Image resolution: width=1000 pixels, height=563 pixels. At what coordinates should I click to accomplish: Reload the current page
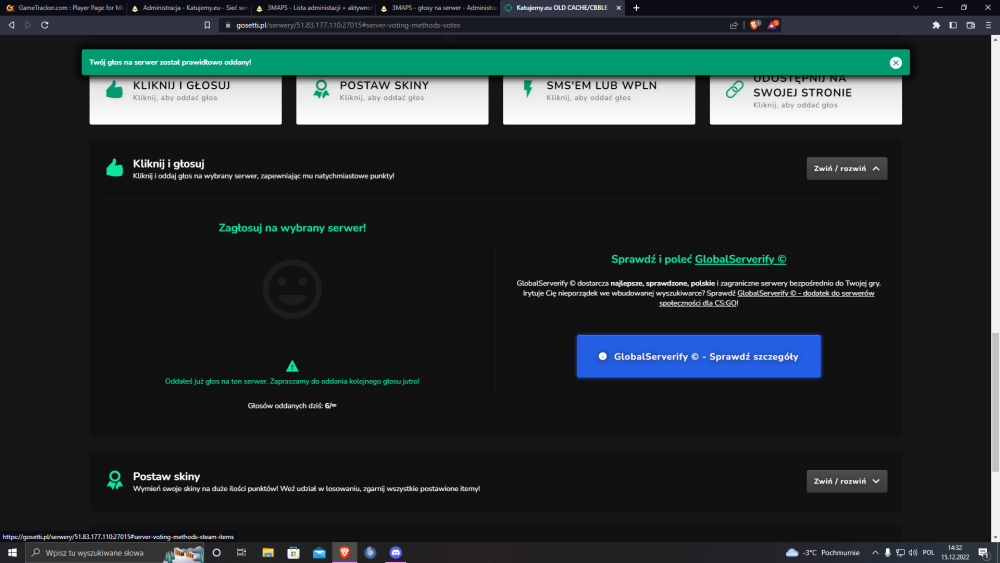click(x=45, y=25)
